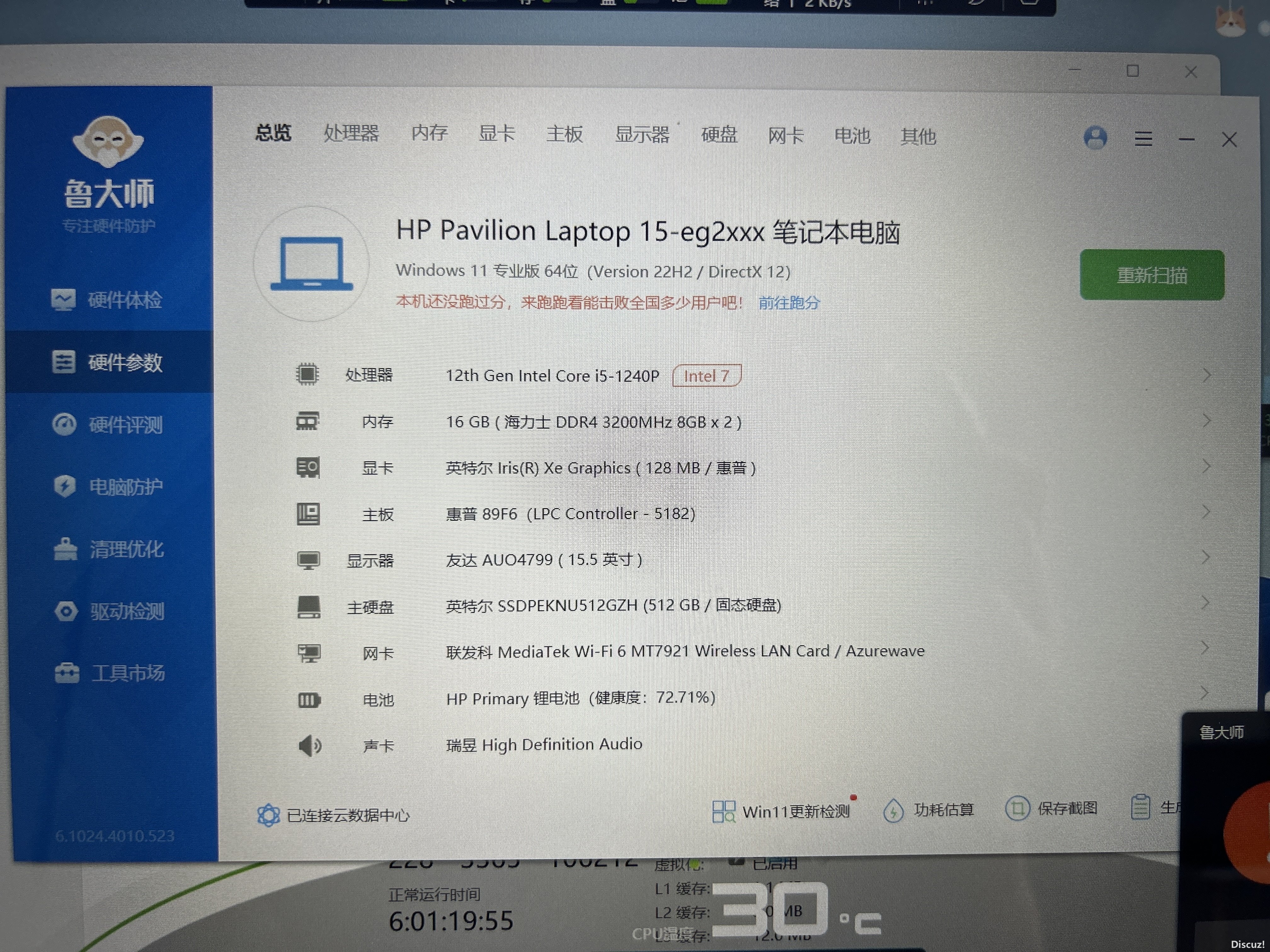The height and width of the screenshot is (952, 1270).
Task: Click the Intel 7 badge
Action: point(707,376)
